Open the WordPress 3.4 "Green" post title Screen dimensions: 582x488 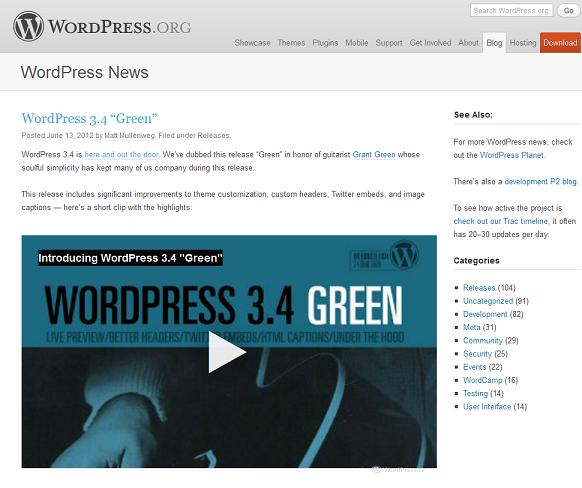point(89,119)
